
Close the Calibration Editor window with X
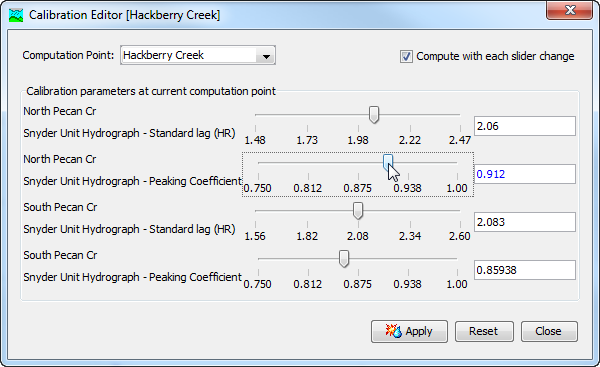pos(570,10)
